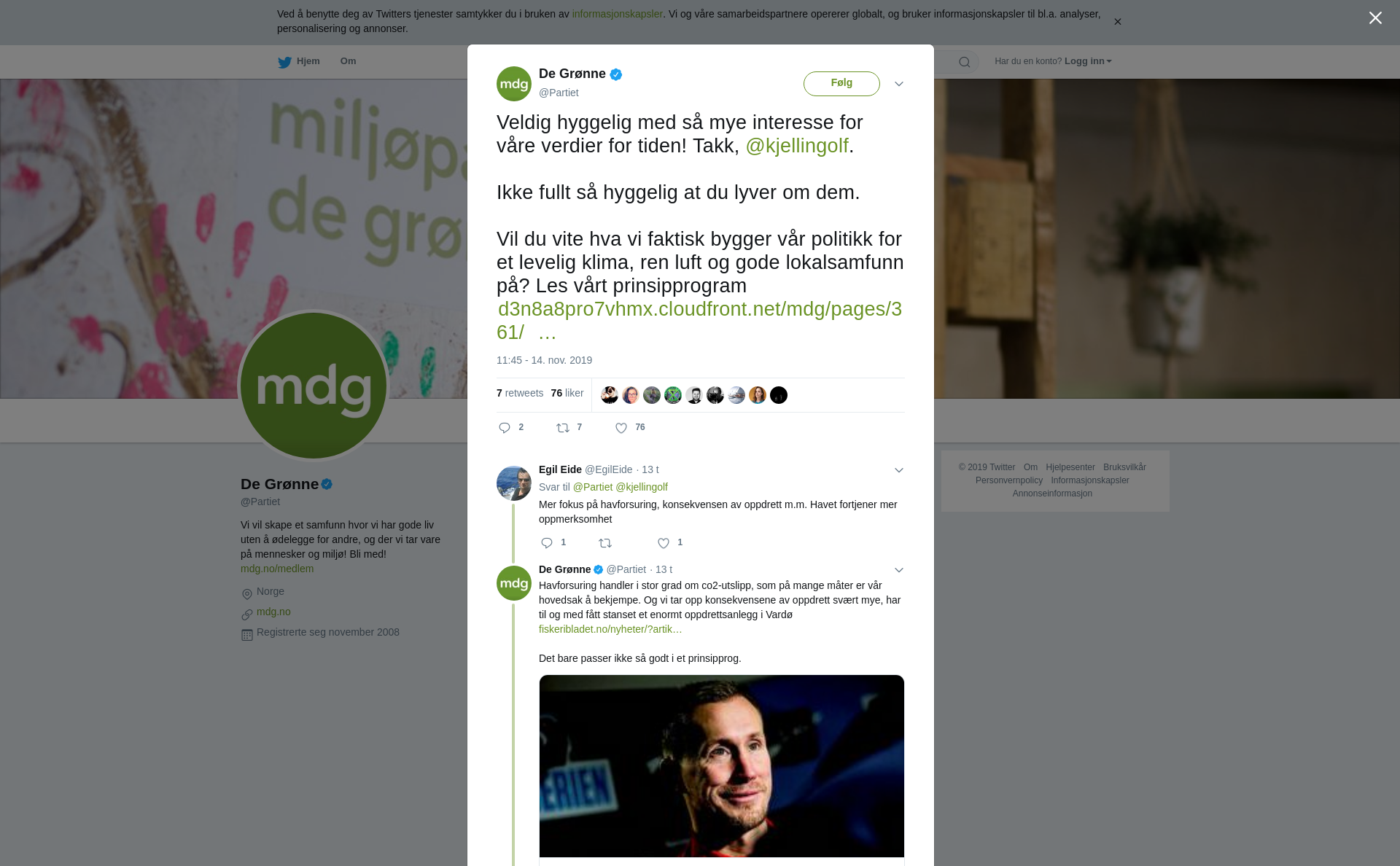Open the @kjellingolf mention link
Screen dimensions: 1400x866
tap(797, 146)
